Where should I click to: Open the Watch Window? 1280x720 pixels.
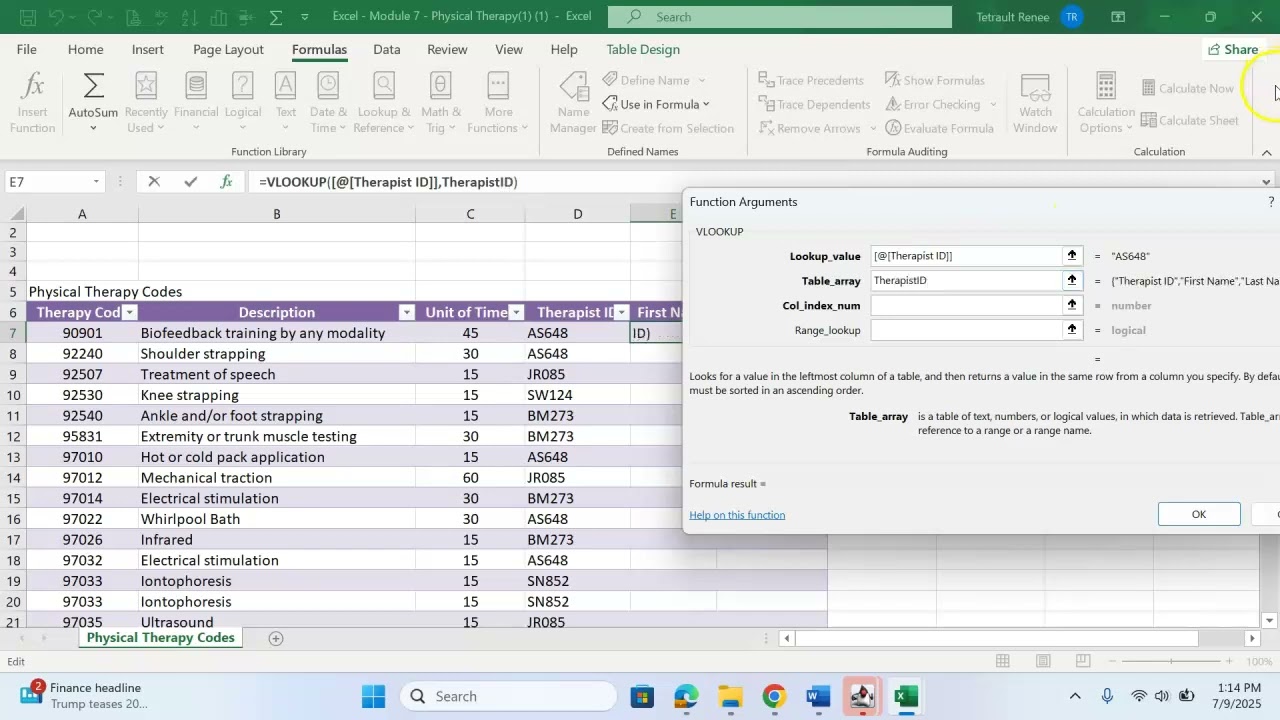coord(1035,103)
